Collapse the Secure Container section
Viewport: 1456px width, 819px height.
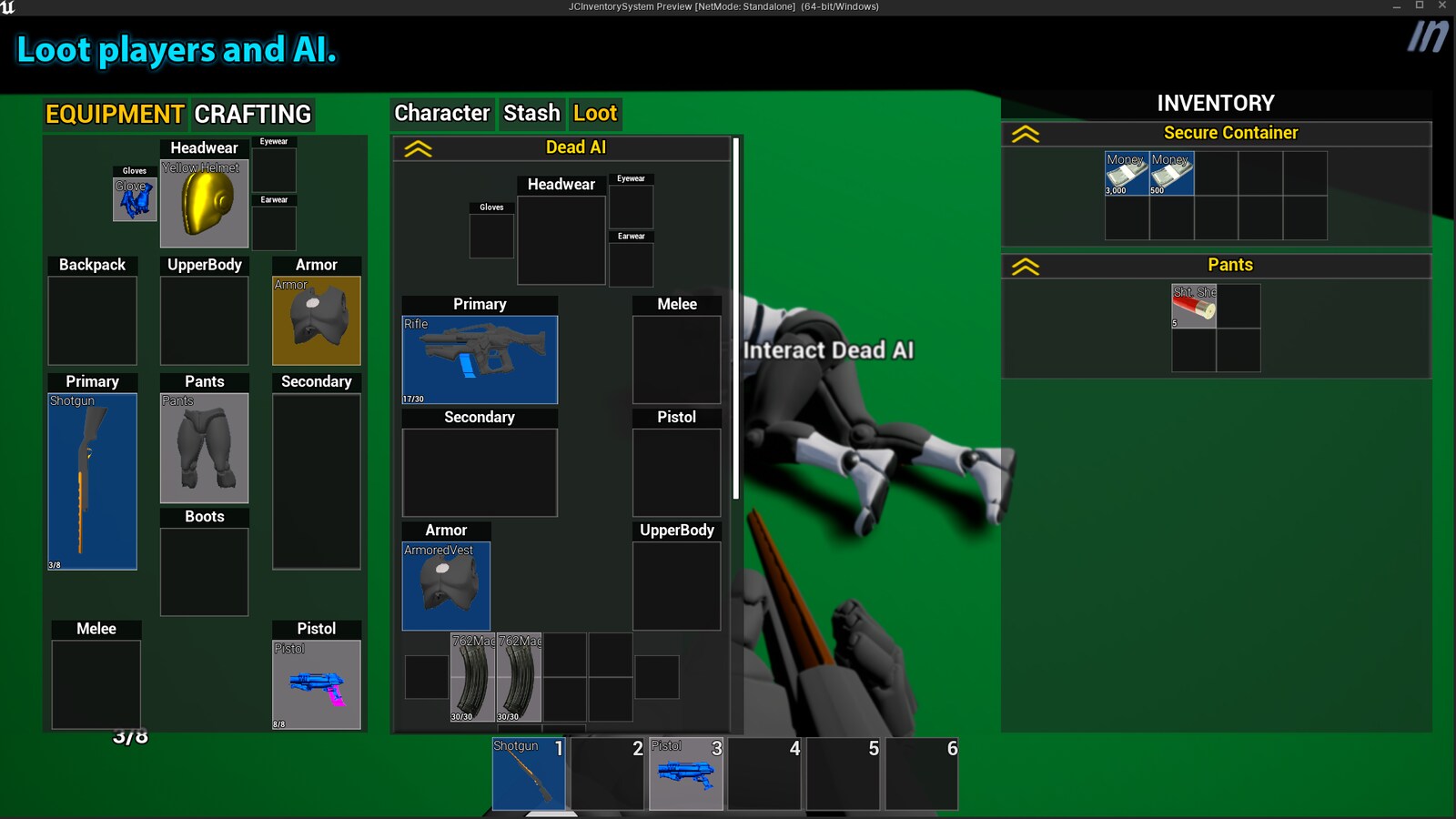click(x=1026, y=133)
